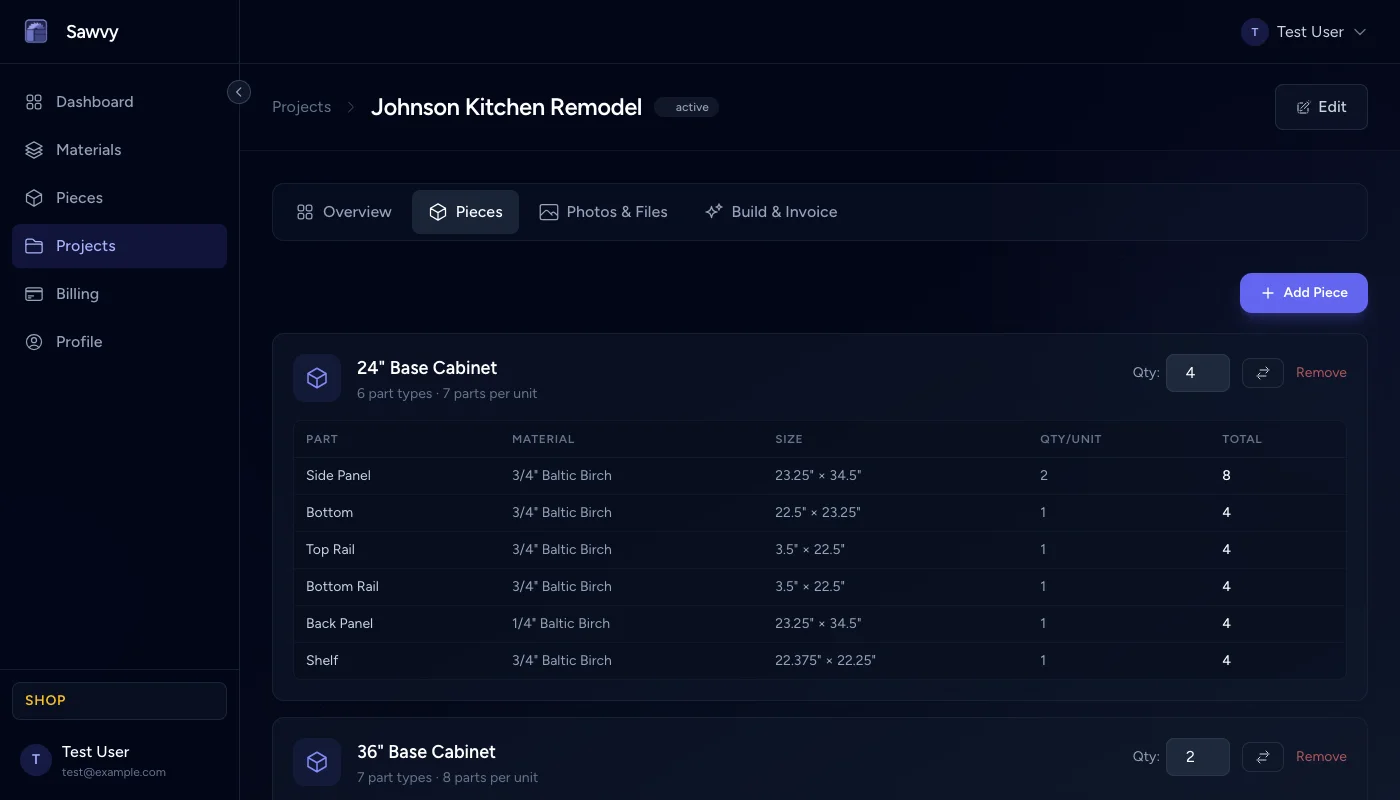Go back via Projects breadcrumb link
Viewport: 1400px width, 800px height.
(301, 107)
